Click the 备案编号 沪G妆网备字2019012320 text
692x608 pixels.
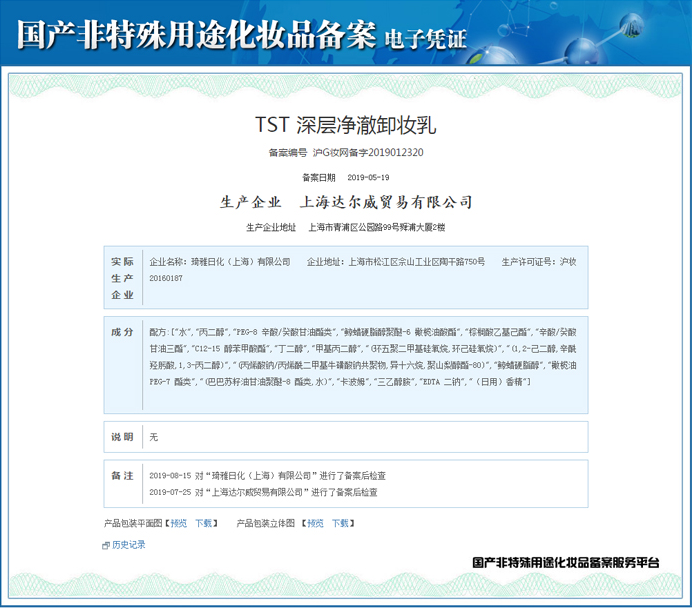pyautogui.click(x=346, y=153)
